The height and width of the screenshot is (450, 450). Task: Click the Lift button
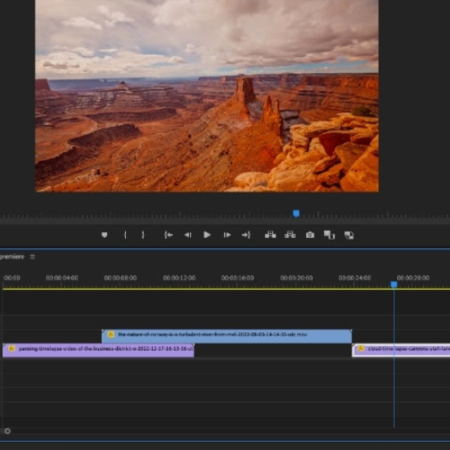click(x=270, y=235)
